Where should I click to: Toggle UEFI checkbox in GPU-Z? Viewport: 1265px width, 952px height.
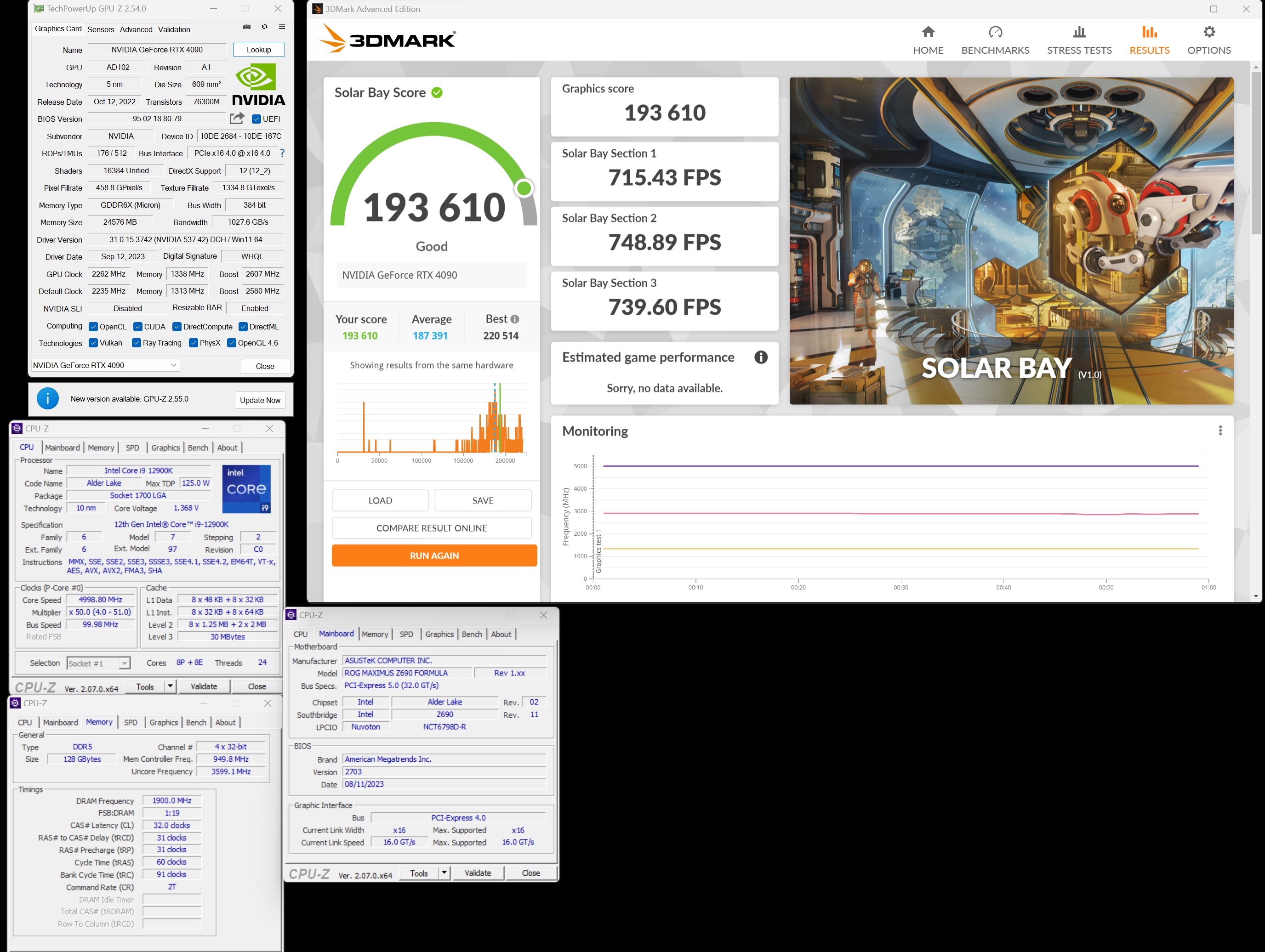[257, 119]
